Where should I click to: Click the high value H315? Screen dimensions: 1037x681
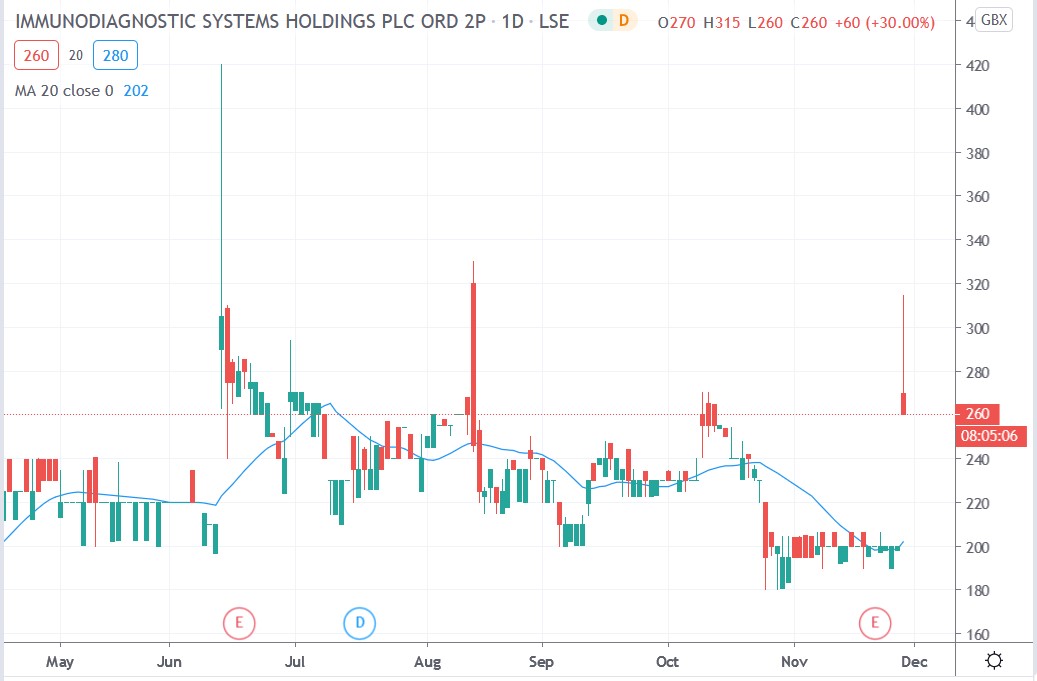tap(722, 22)
